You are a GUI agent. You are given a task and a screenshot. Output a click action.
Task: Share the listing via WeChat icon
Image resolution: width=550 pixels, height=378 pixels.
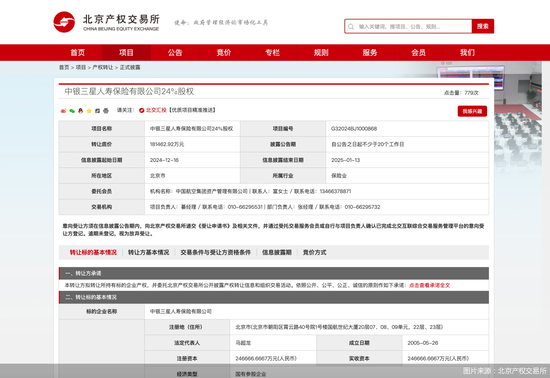click(x=72, y=111)
